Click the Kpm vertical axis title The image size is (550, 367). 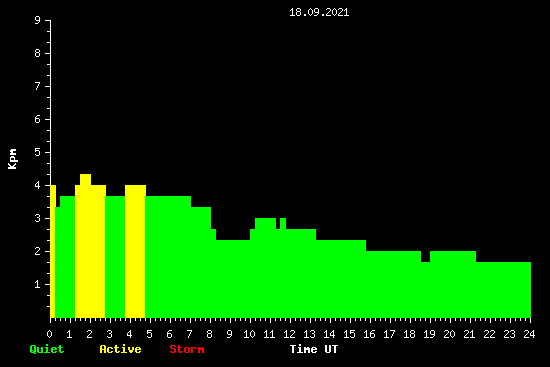13,159
